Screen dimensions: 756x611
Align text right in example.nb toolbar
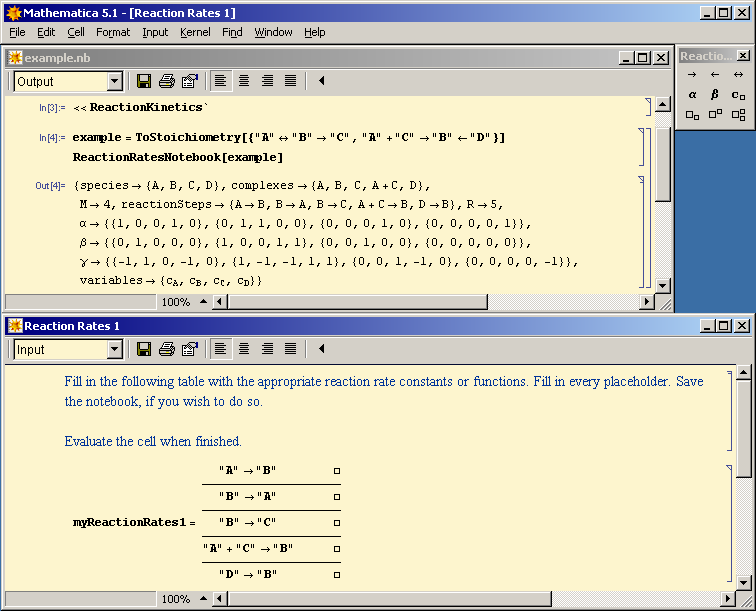tap(267, 81)
